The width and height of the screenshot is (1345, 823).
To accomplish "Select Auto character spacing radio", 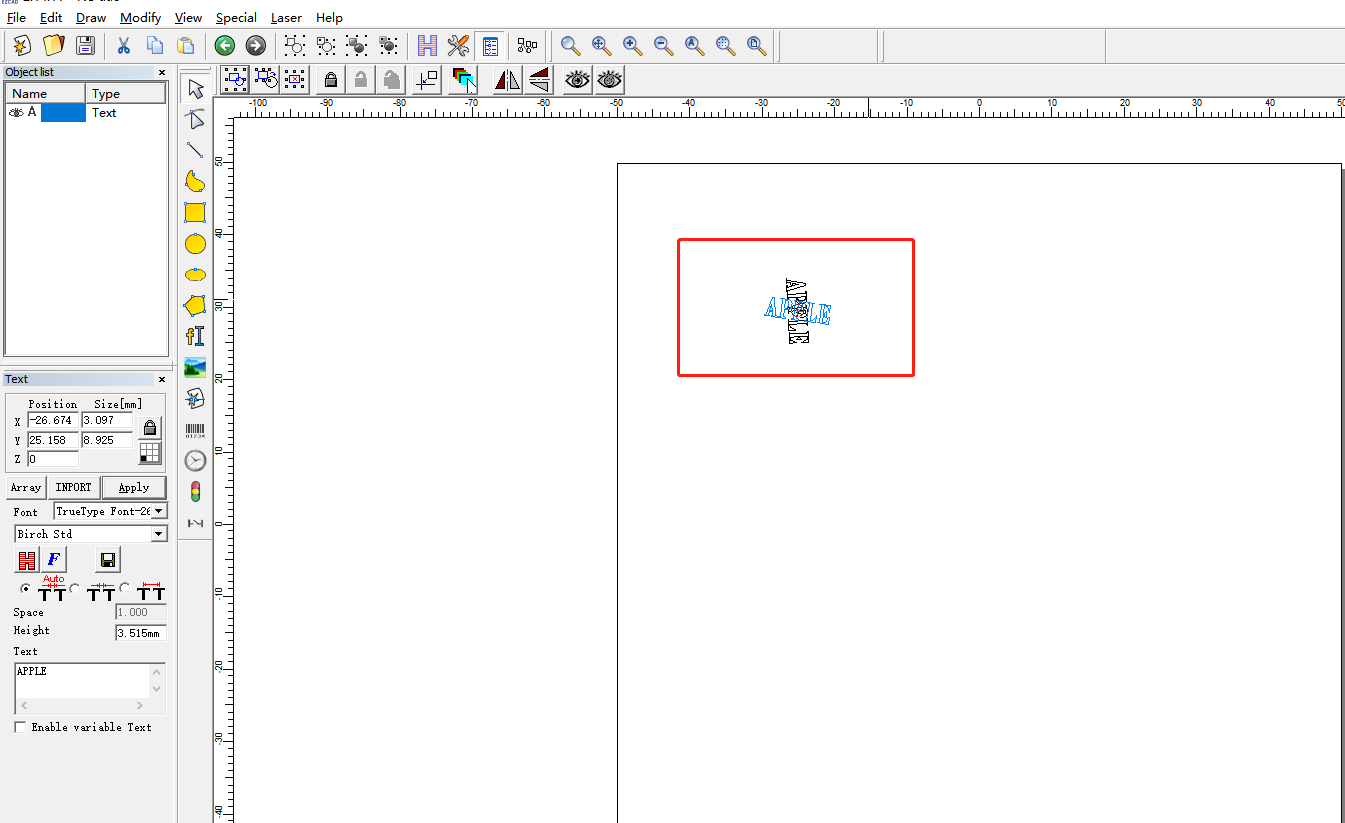I will click(x=25, y=588).
